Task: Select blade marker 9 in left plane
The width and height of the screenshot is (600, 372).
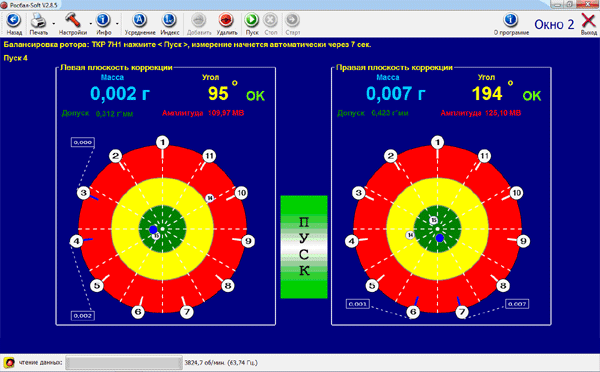Action: pyautogui.click(x=248, y=241)
